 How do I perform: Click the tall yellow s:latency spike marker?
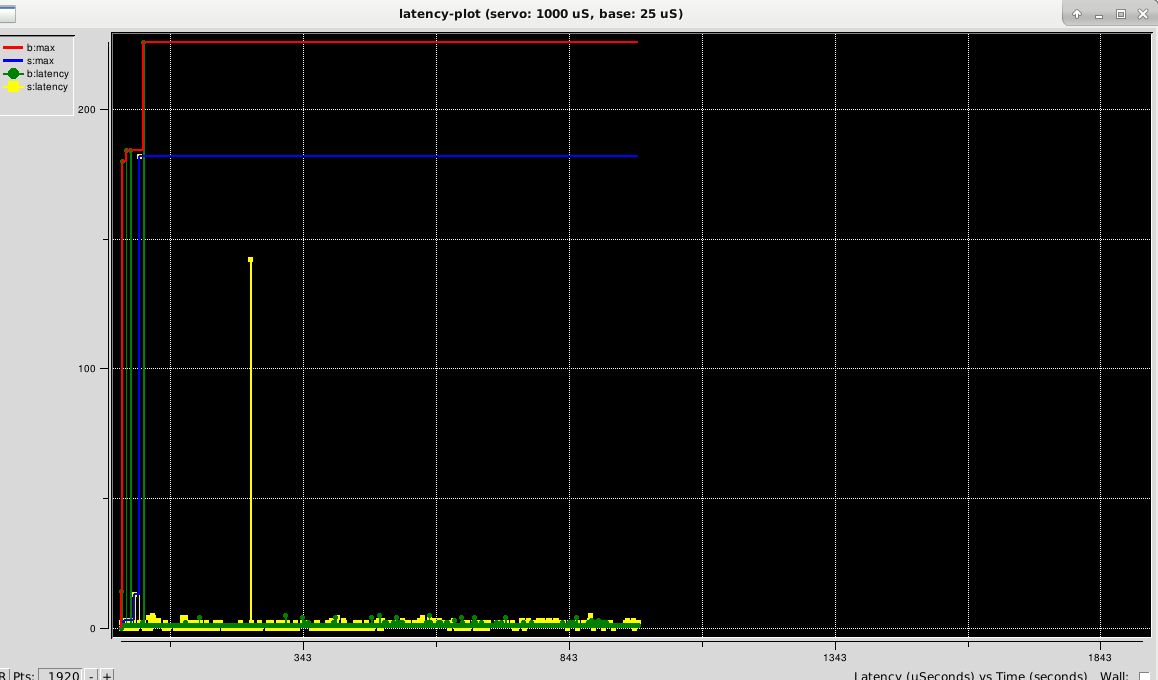tap(250, 260)
